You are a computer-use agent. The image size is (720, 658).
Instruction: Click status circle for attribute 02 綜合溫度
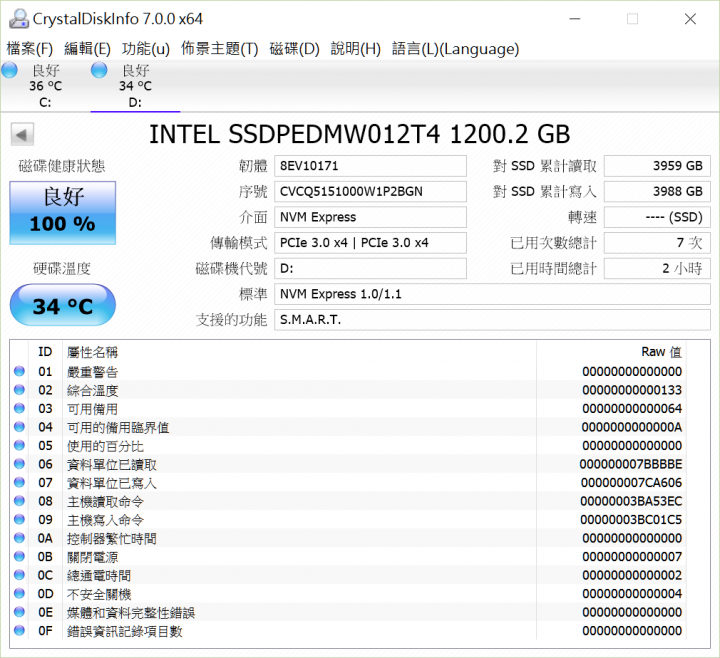19,390
